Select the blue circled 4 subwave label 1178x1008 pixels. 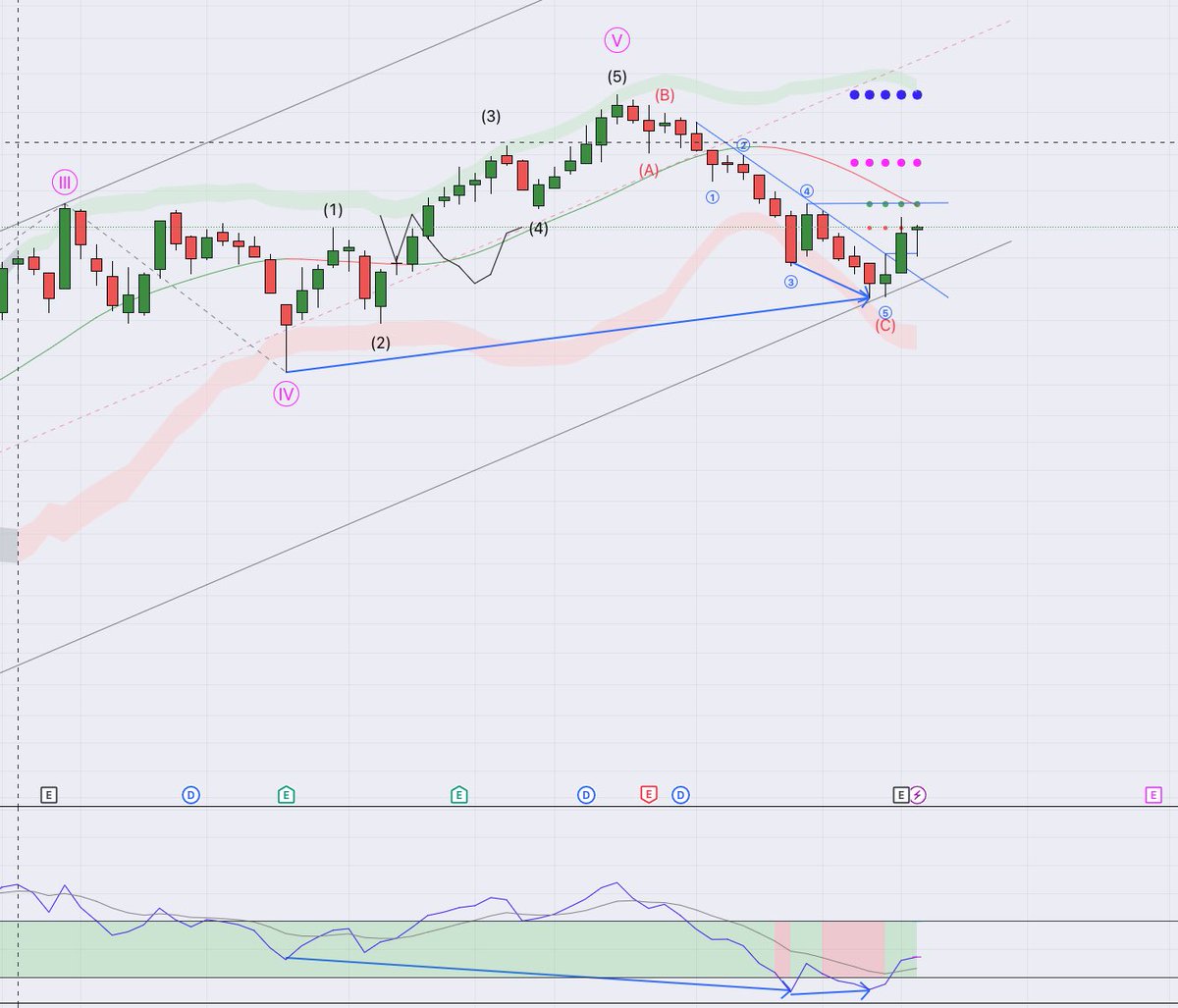tap(807, 190)
